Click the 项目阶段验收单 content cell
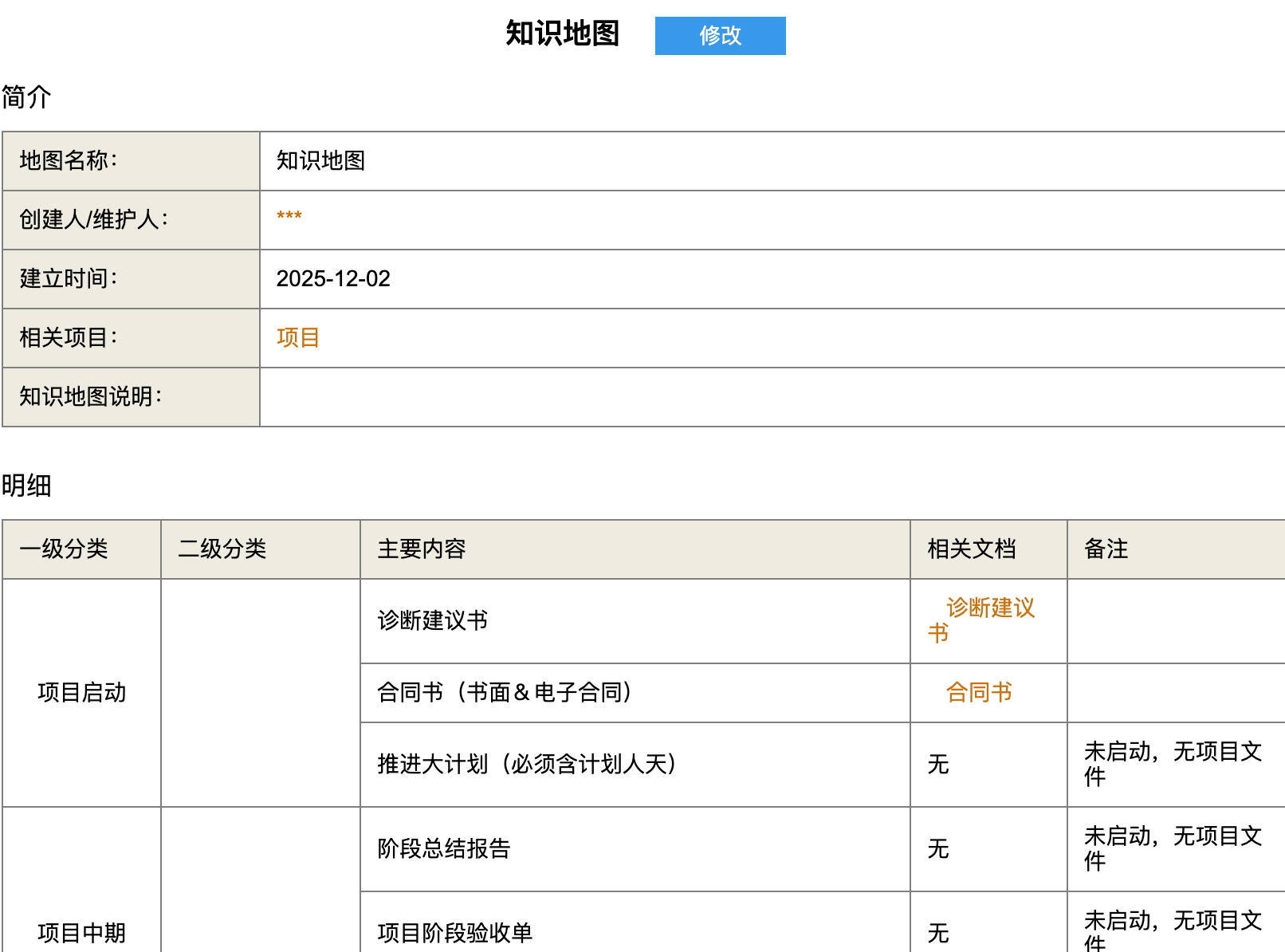The image size is (1285, 952). coord(454,933)
